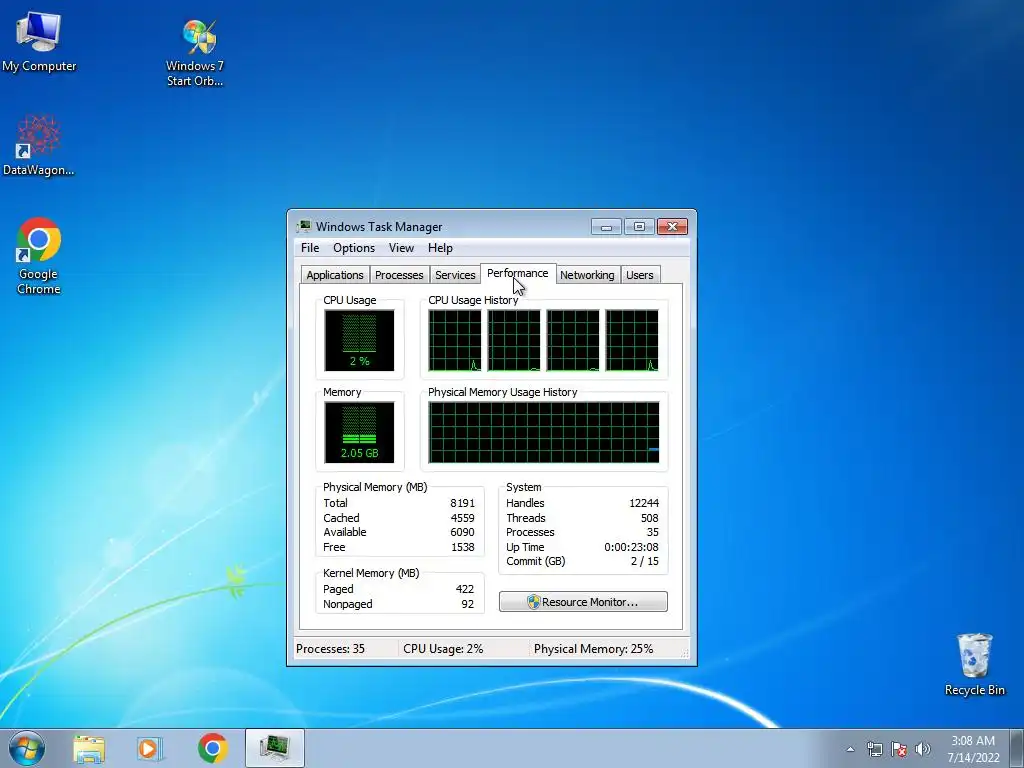Click status bar Physical Memory: 25%
Screen dimensions: 1024x768
(594, 649)
